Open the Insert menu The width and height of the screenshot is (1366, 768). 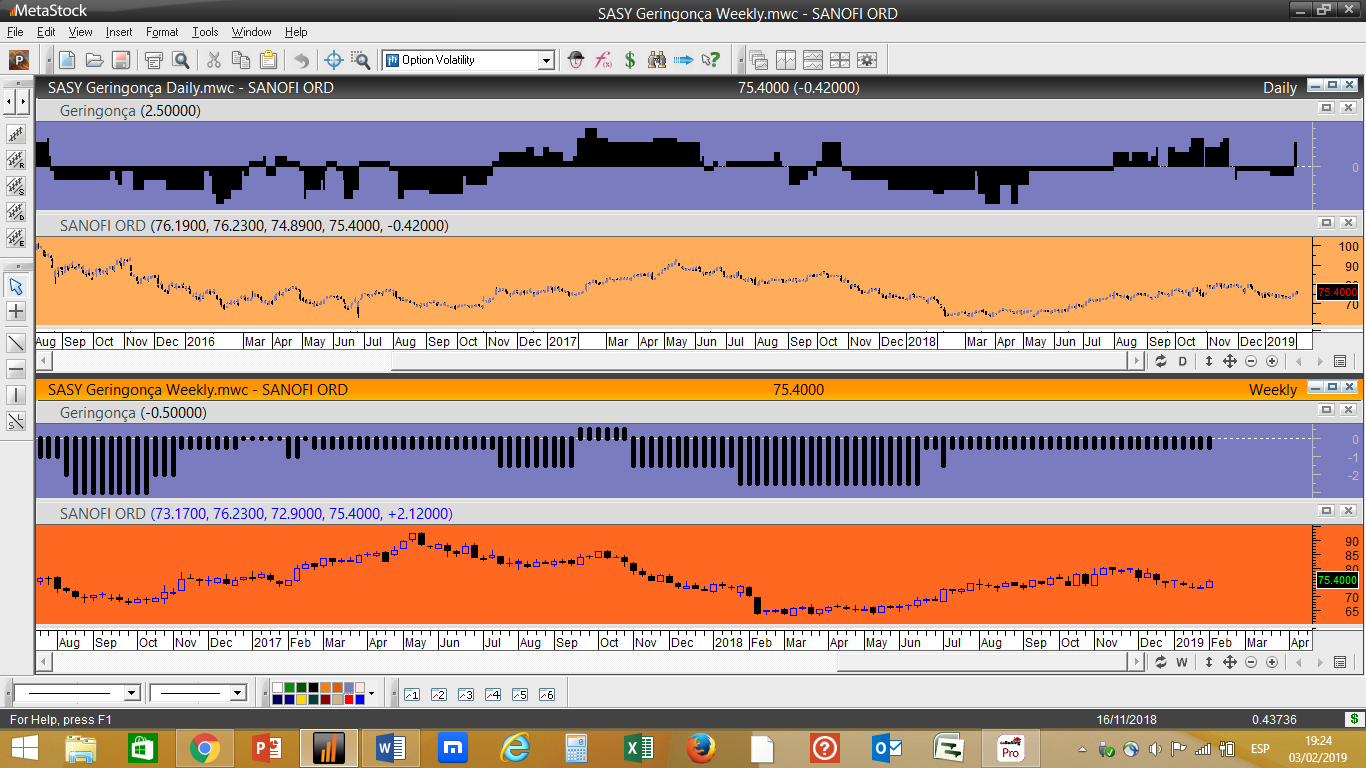[x=119, y=32]
